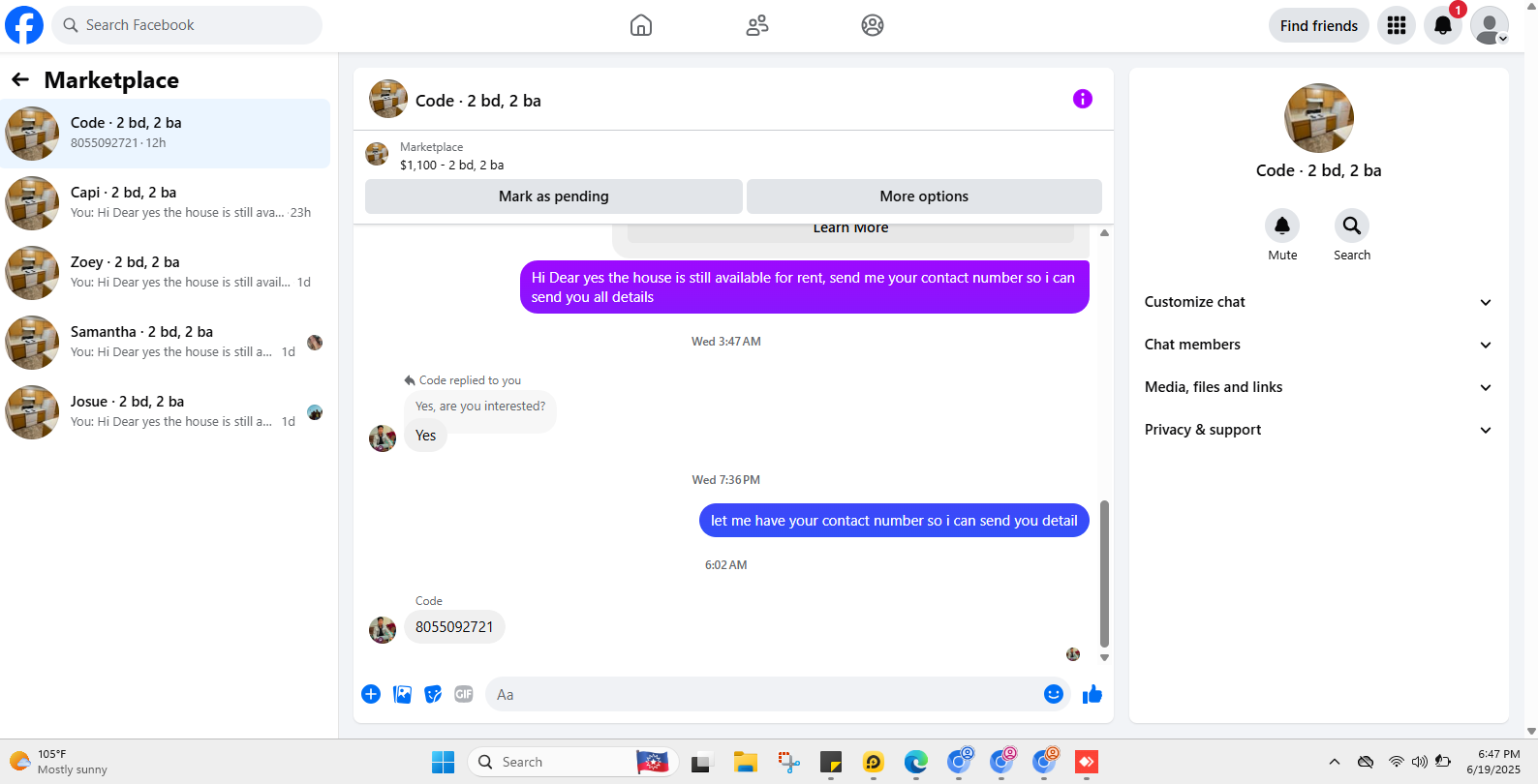Expand Media, files and links section
The width and height of the screenshot is (1538, 784).
1318,387
